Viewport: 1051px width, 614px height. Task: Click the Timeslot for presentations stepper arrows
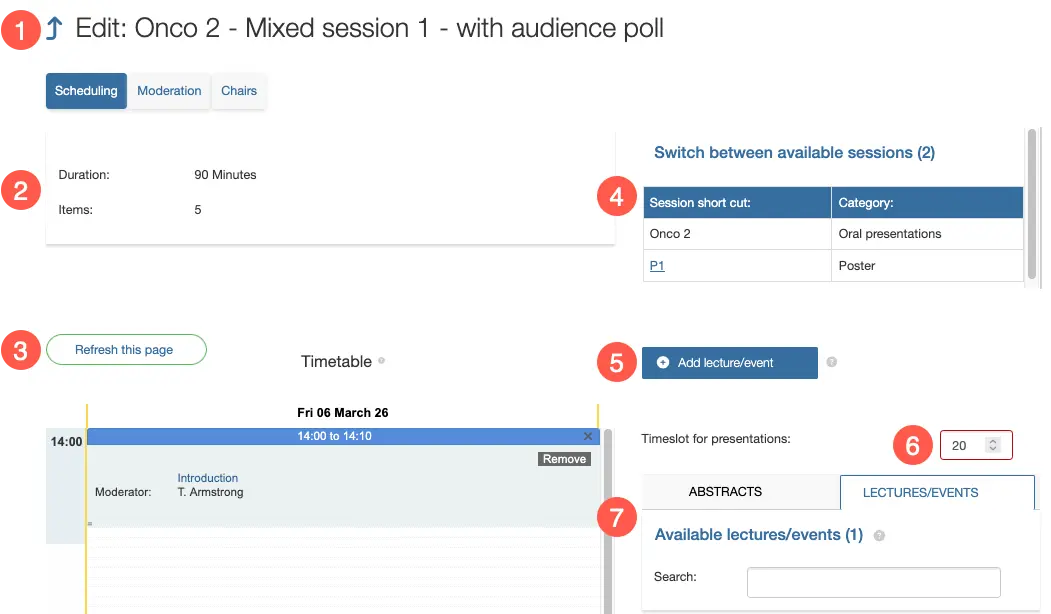pyautogui.click(x=991, y=445)
